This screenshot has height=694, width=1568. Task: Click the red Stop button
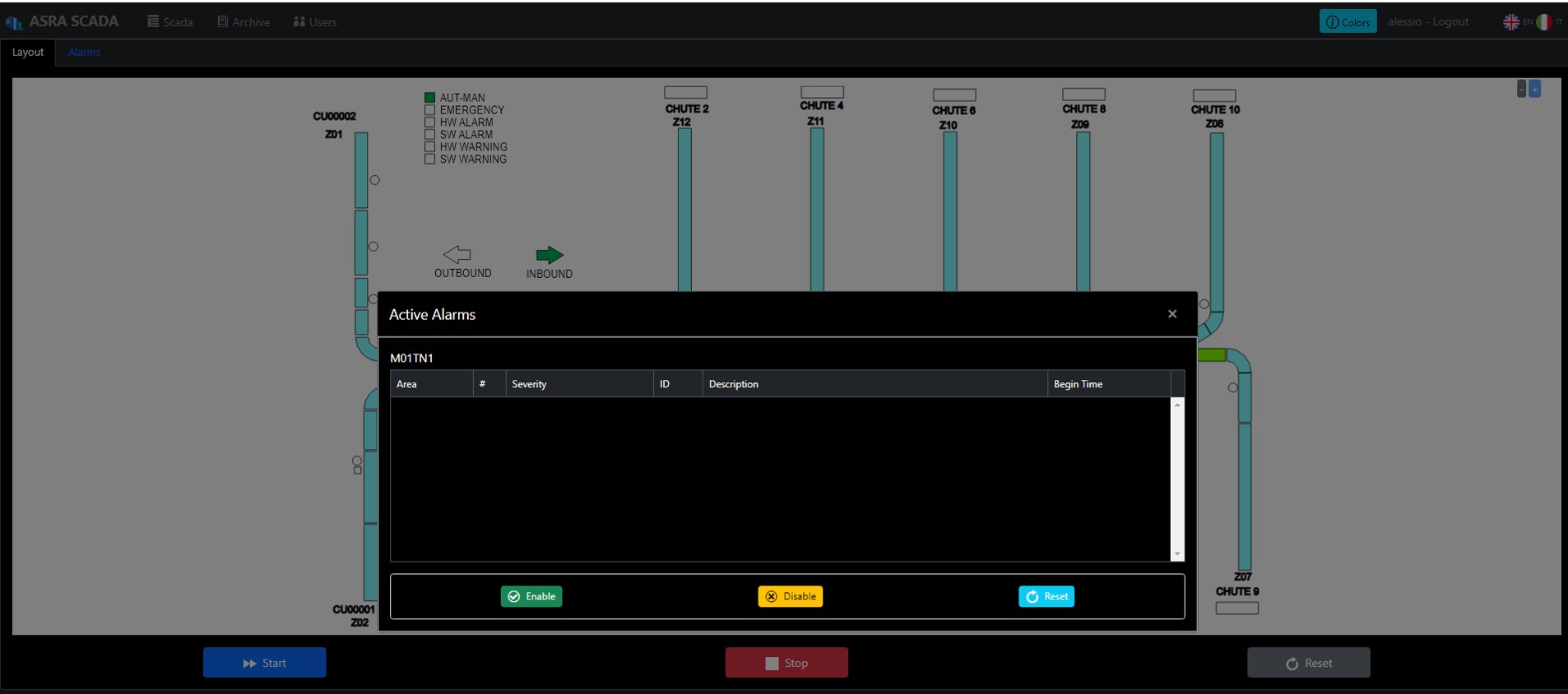coord(786,663)
